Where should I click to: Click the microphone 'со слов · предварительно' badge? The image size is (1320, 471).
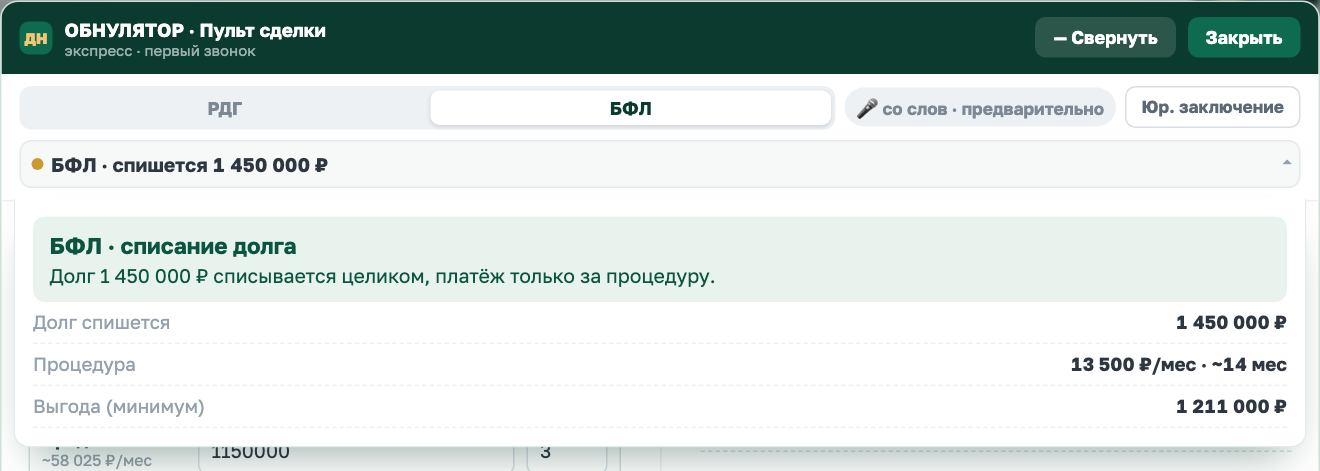980,108
